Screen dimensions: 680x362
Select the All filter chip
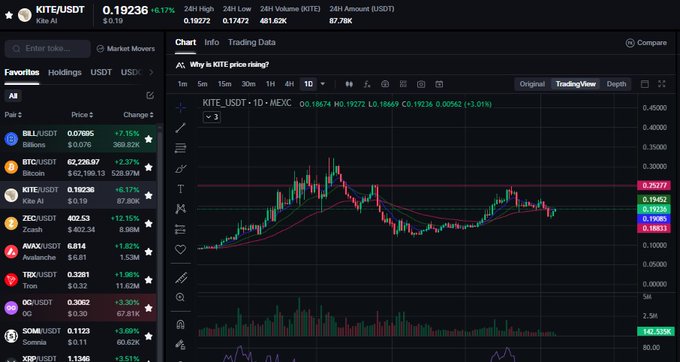pyautogui.click(x=13, y=96)
